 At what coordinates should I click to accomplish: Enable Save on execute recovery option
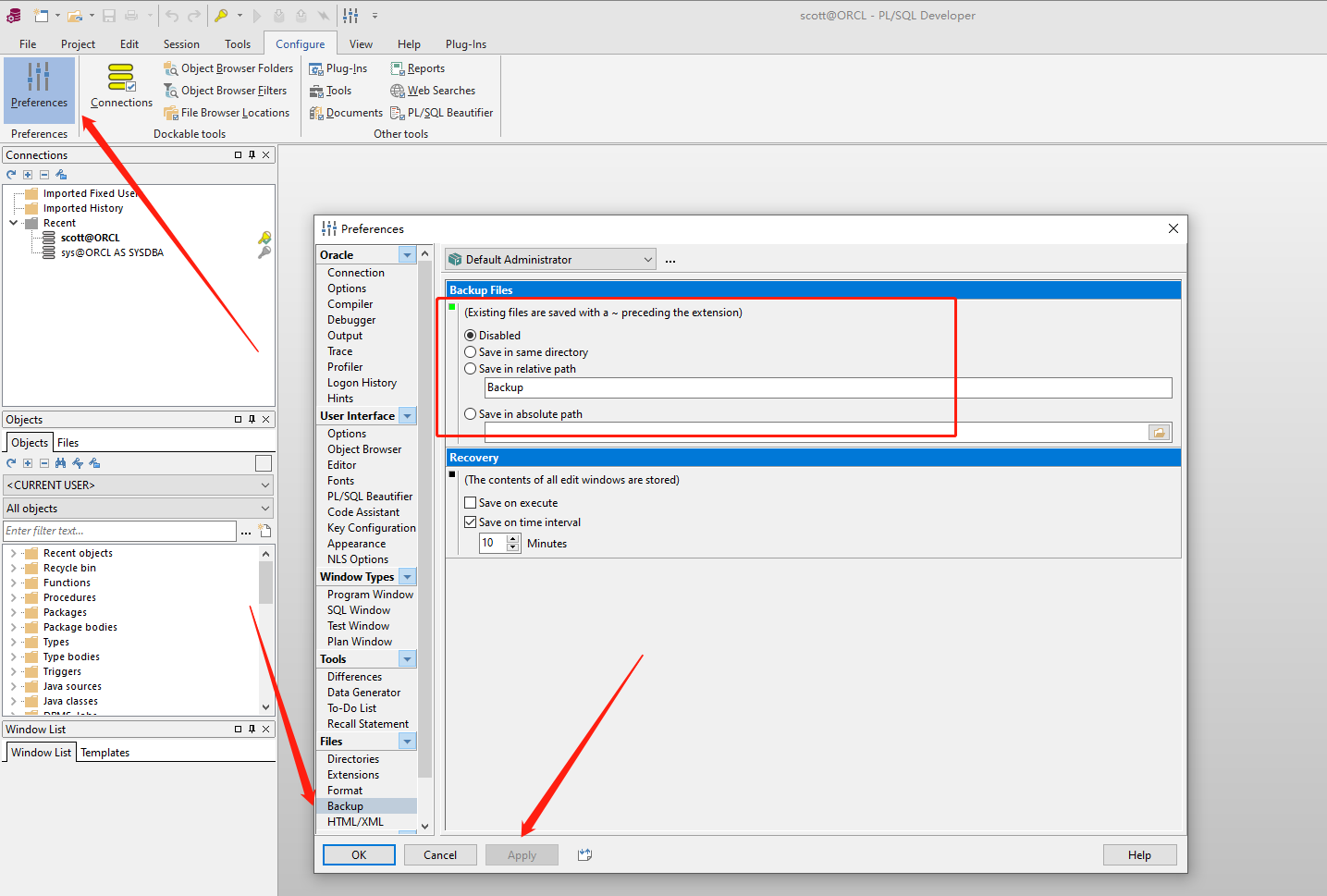coord(511,503)
